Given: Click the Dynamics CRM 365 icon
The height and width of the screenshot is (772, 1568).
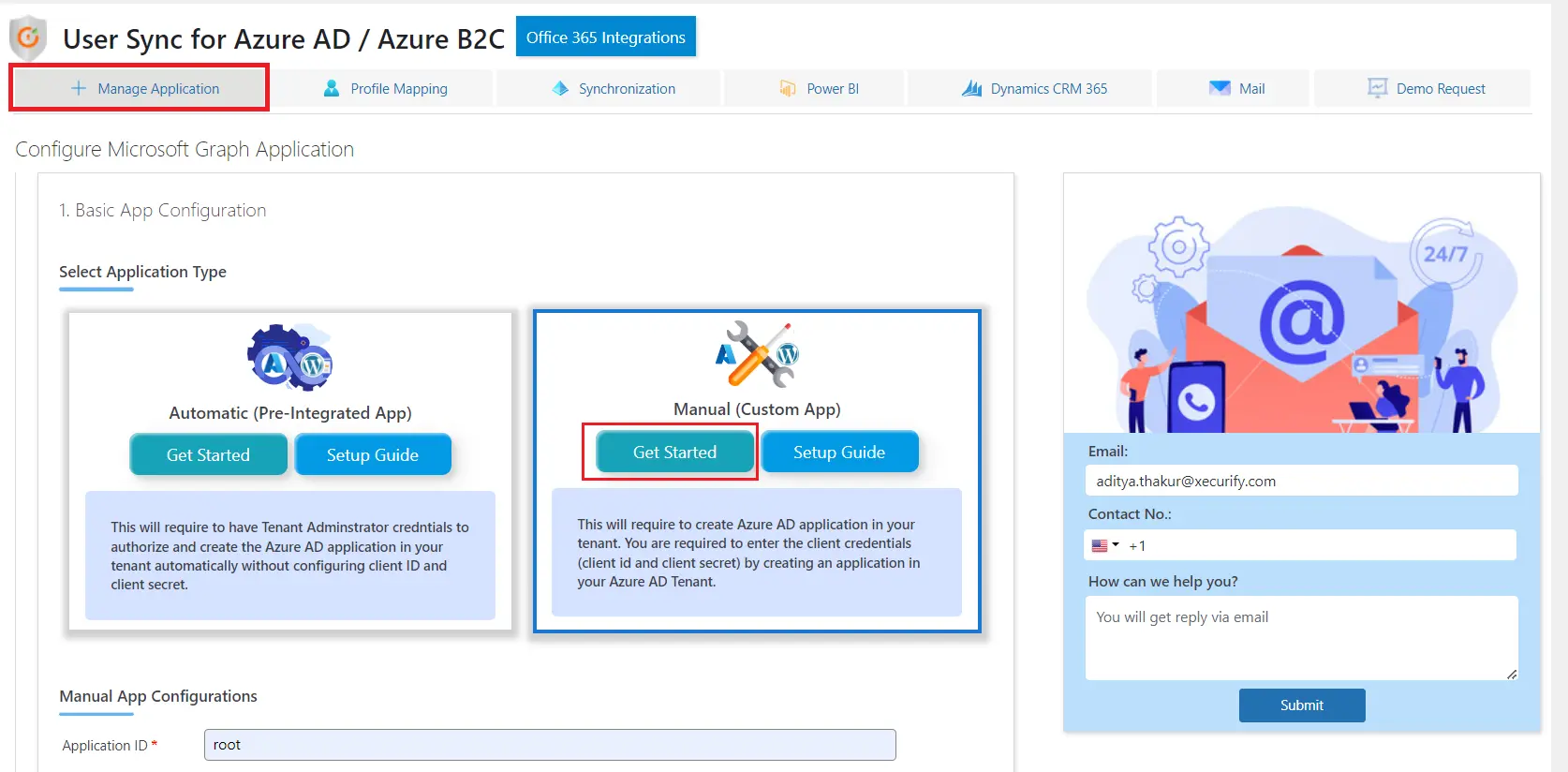Looking at the screenshot, I should (x=972, y=88).
